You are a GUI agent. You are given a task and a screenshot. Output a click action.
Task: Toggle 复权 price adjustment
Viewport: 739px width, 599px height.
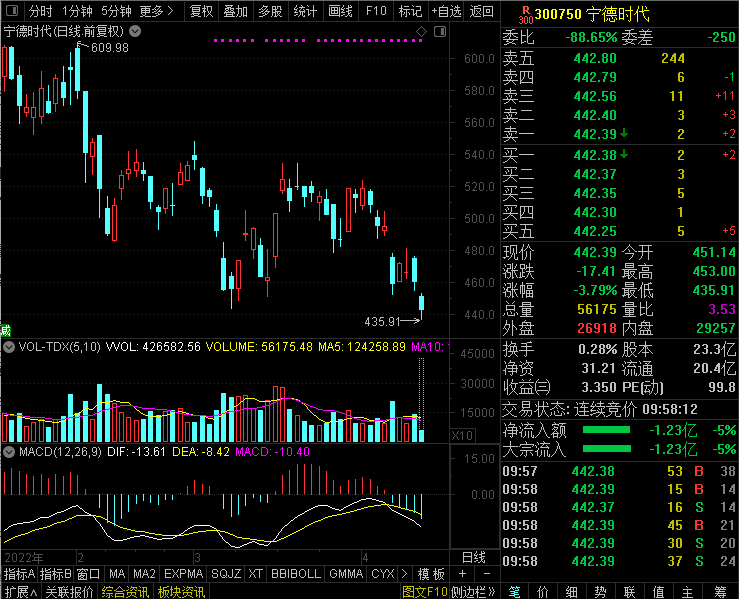tap(201, 11)
